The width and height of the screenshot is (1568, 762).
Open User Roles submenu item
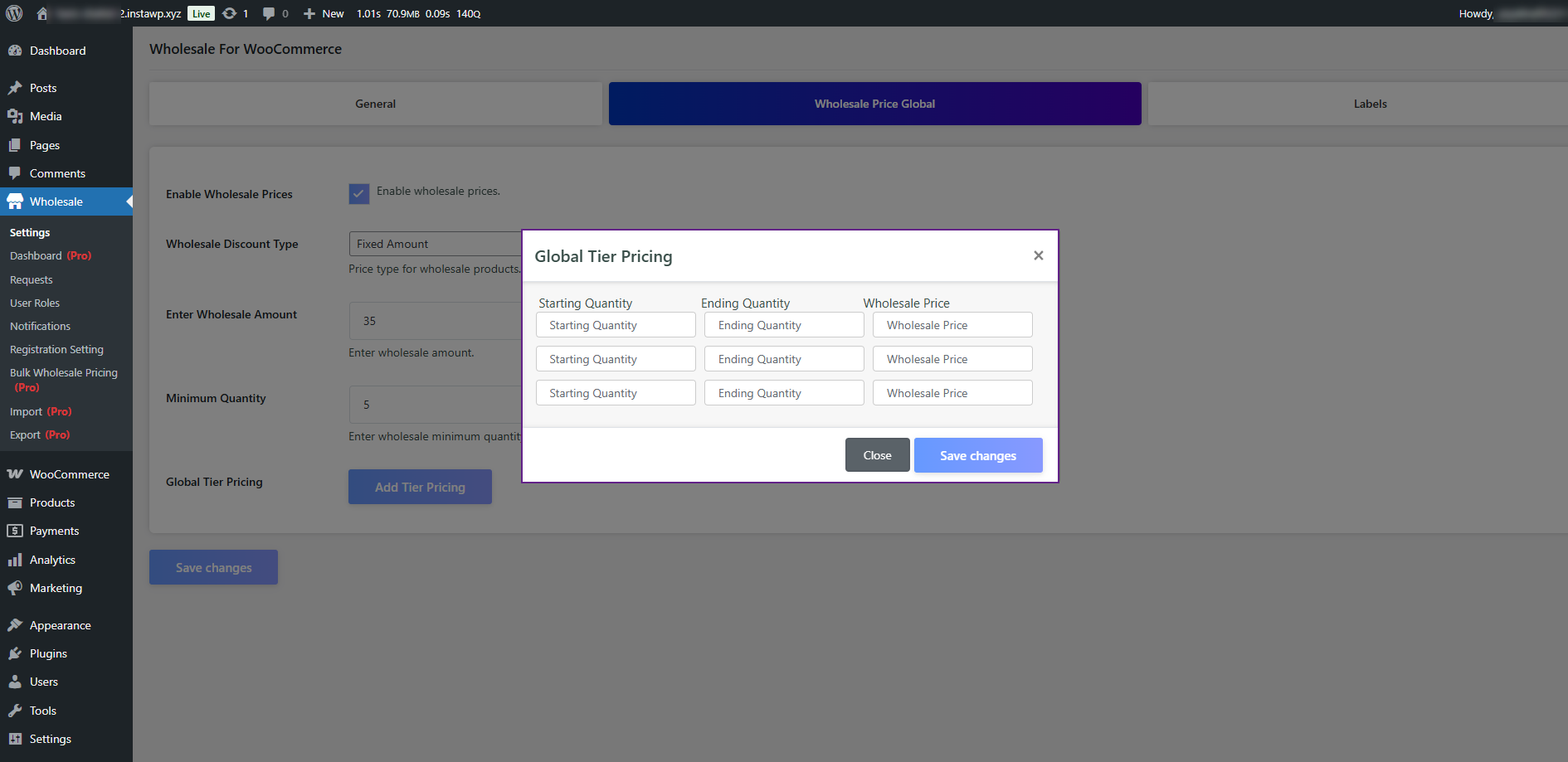click(x=35, y=303)
